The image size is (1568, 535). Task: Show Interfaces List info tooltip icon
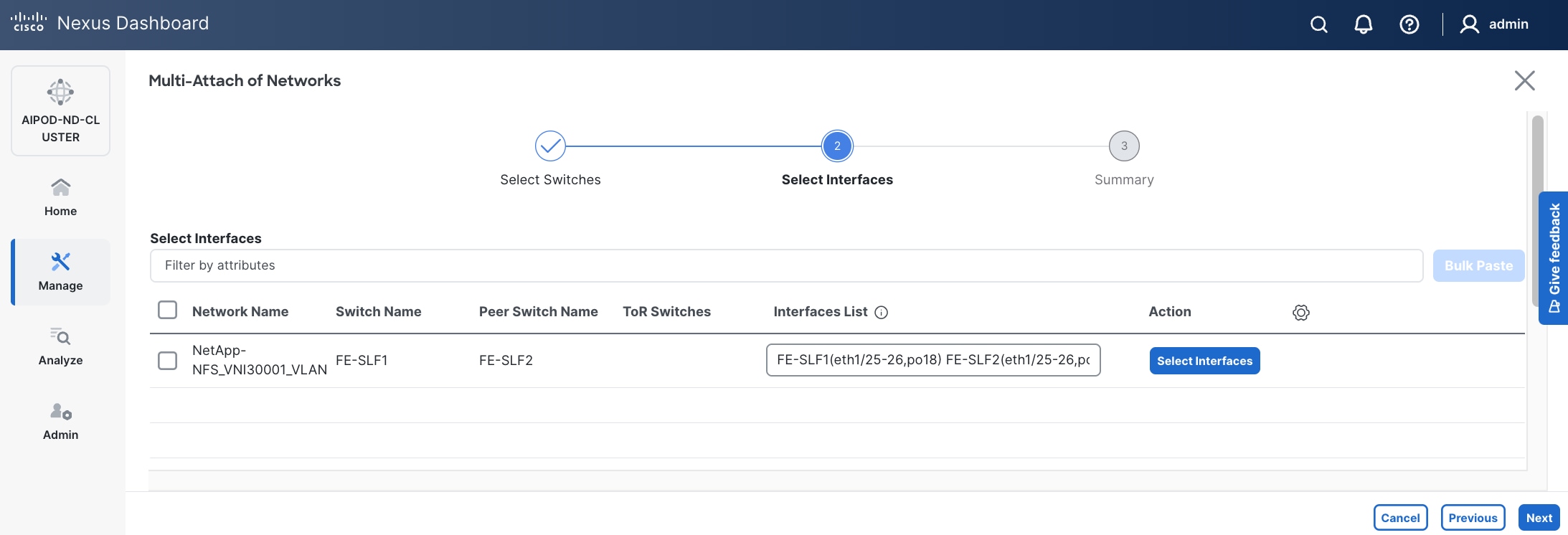click(882, 313)
